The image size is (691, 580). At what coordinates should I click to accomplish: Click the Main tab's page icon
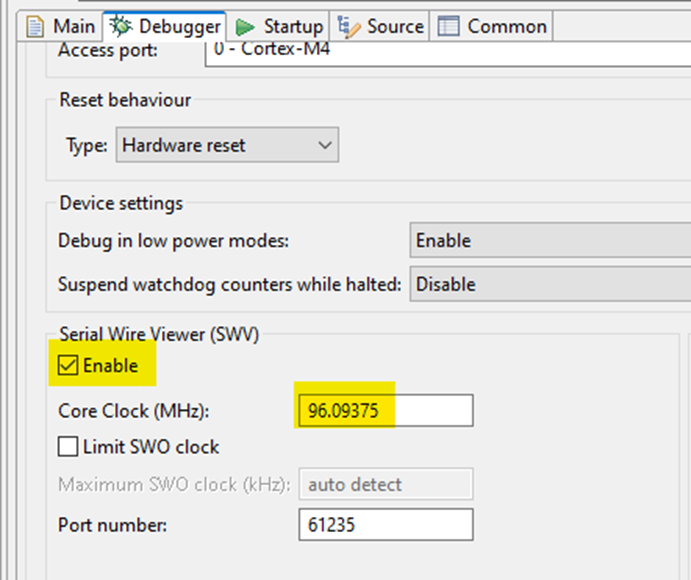[36, 26]
